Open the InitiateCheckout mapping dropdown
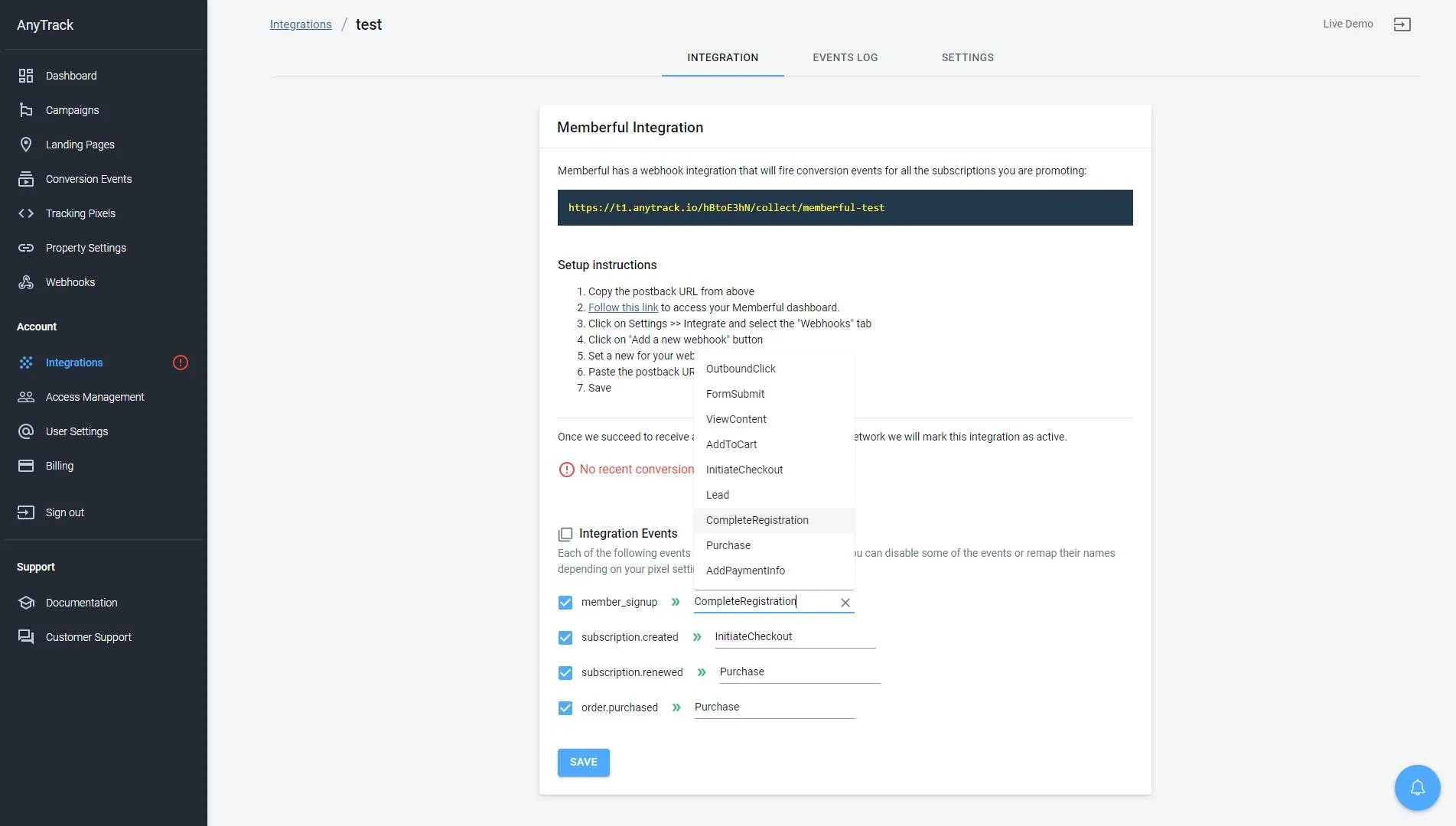 click(795, 636)
